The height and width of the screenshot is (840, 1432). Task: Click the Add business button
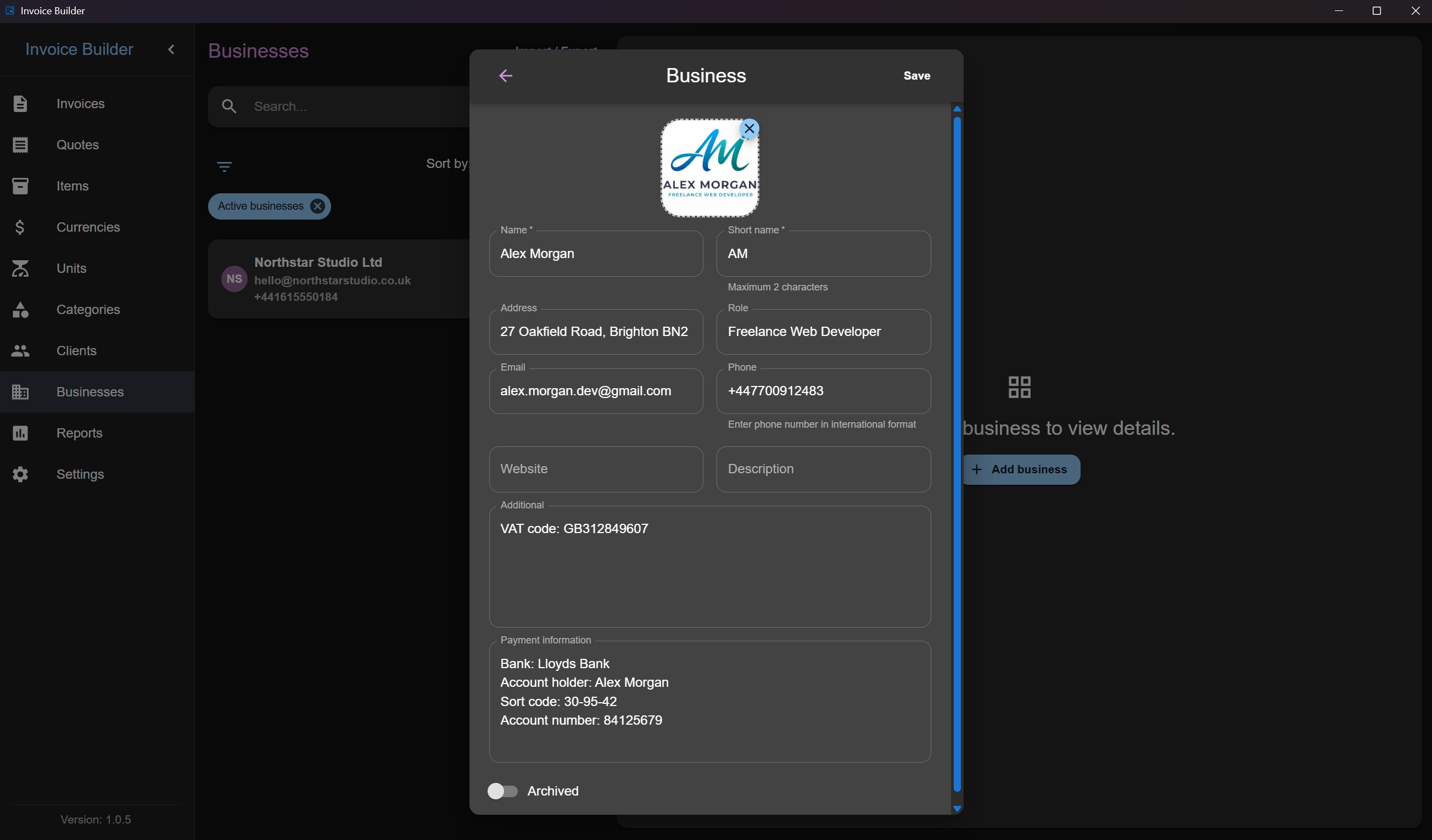(x=1021, y=469)
